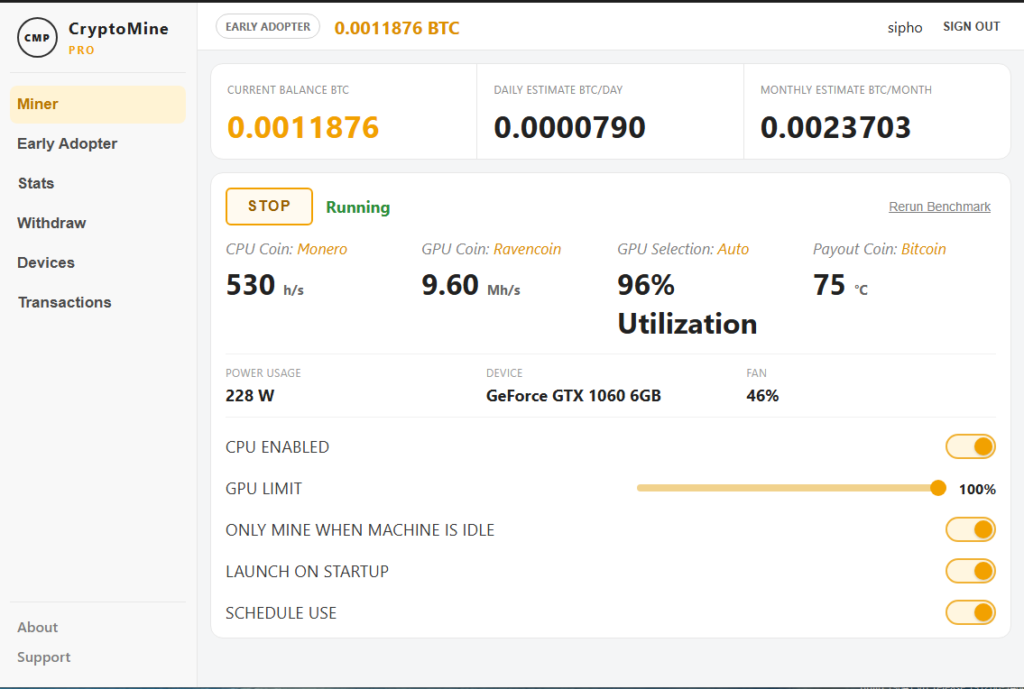Image resolution: width=1024 pixels, height=689 pixels.
Task: Disable the CPU ENABLED toggle
Action: (970, 447)
